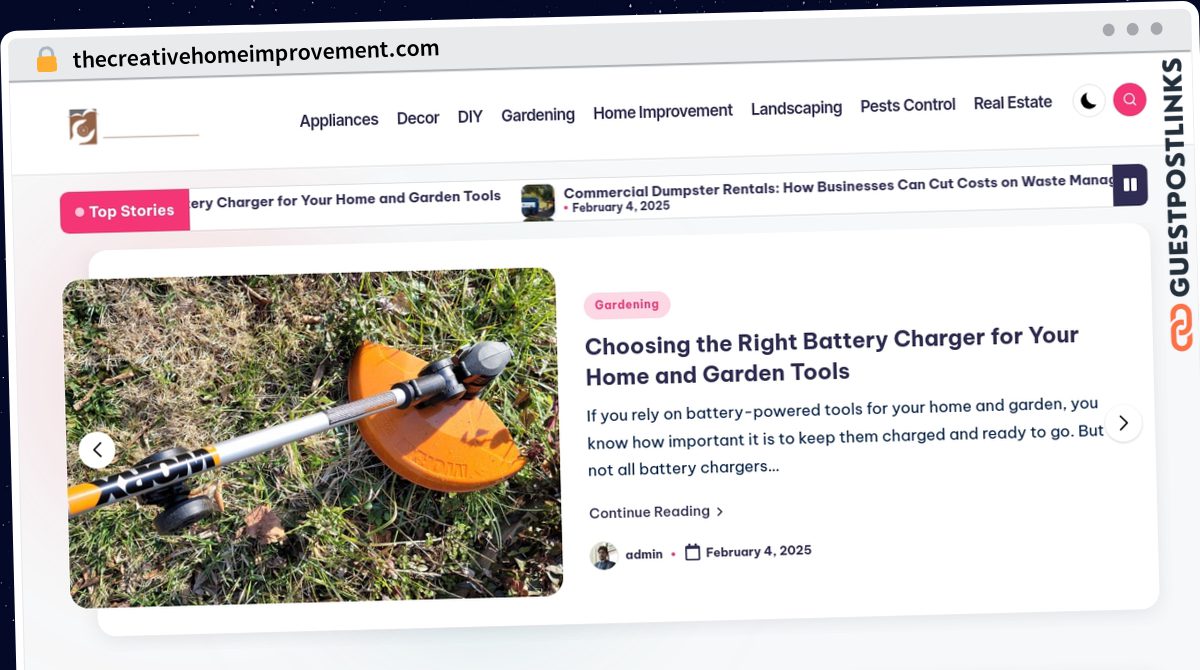Click the grass trimmer featured image
The height and width of the screenshot is (670, 1200).
pyautogui.click(x=313, y=438)
